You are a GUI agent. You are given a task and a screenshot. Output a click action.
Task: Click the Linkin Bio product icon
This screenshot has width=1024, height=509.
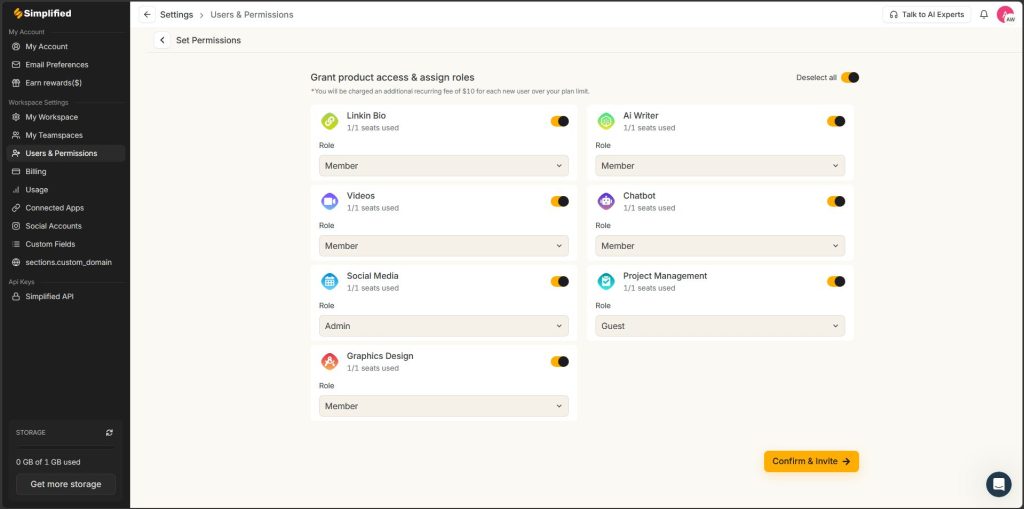(330, 121)
